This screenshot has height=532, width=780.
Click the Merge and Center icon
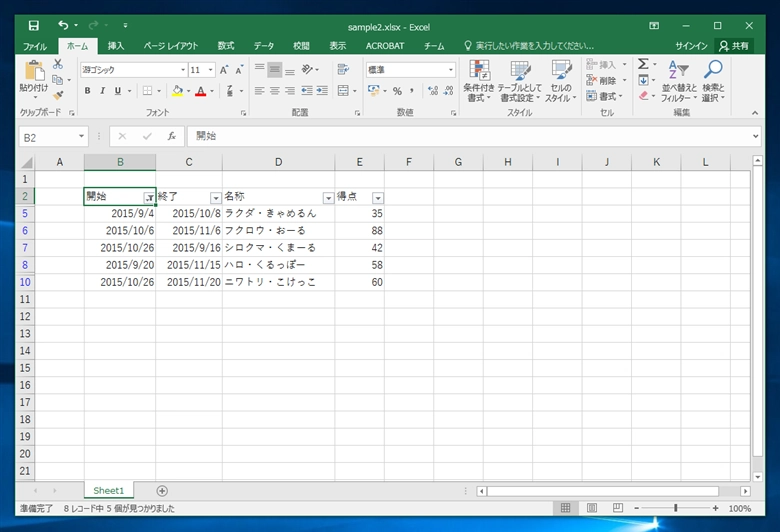click(x=343, y=91)
